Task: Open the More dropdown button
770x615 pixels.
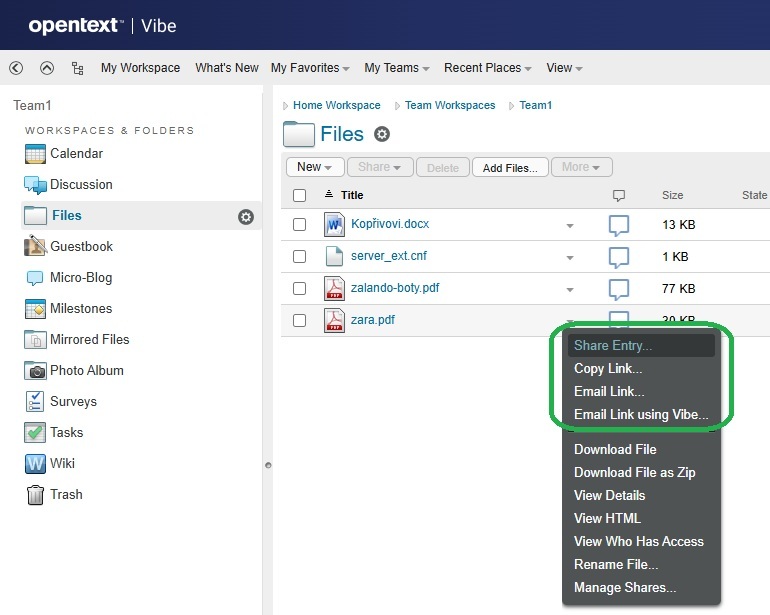Action: (x=581, y=167)
